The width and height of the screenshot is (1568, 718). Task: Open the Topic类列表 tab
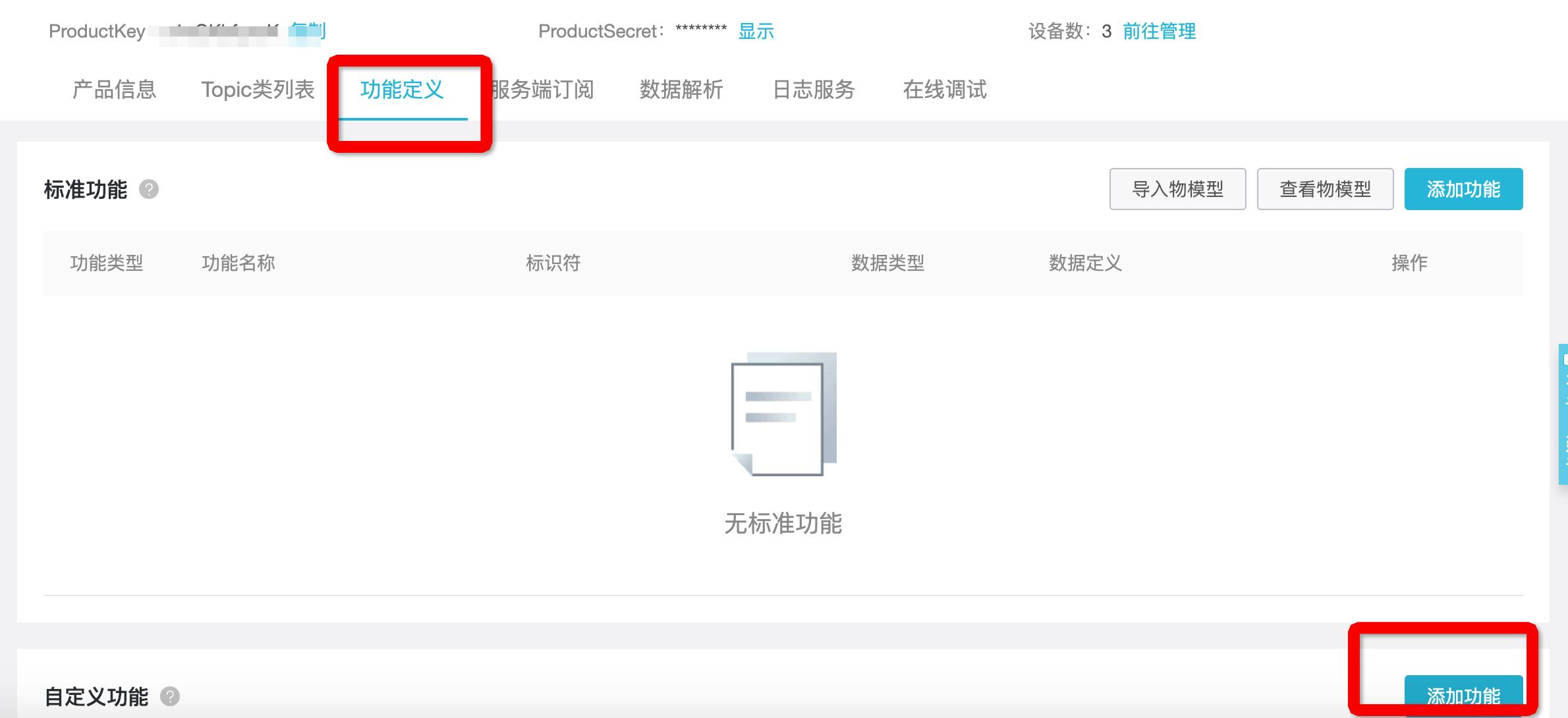(x=258, y=90)
